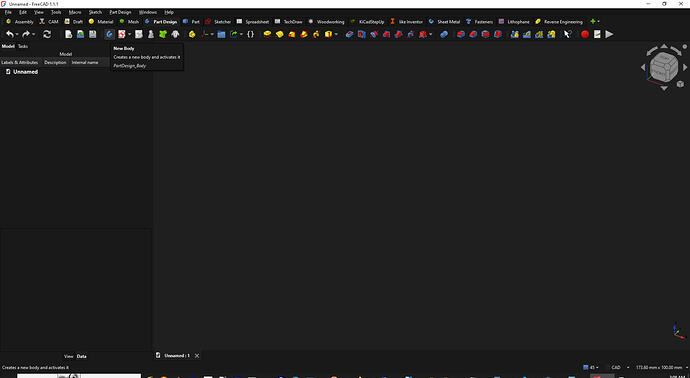Click the curly braces toolbar icon
The height and width of the screenshot is (378, 690).
[250, 34]
